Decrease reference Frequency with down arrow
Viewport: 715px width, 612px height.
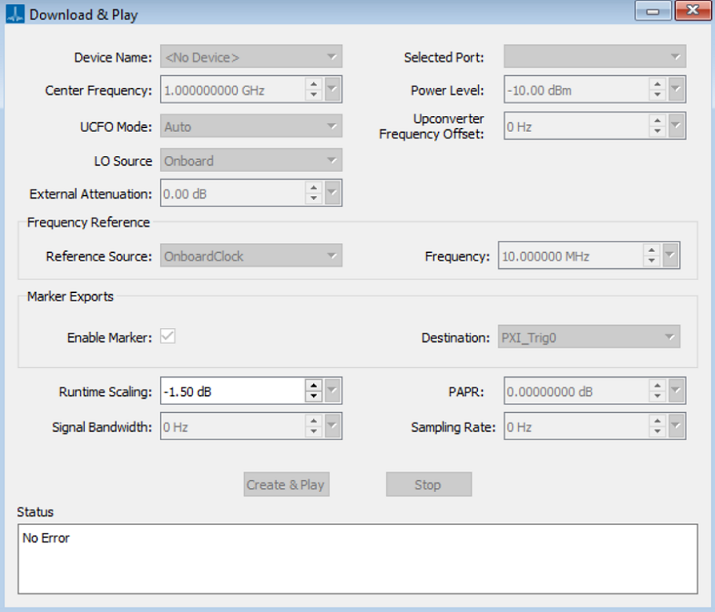tap(652, 261)
